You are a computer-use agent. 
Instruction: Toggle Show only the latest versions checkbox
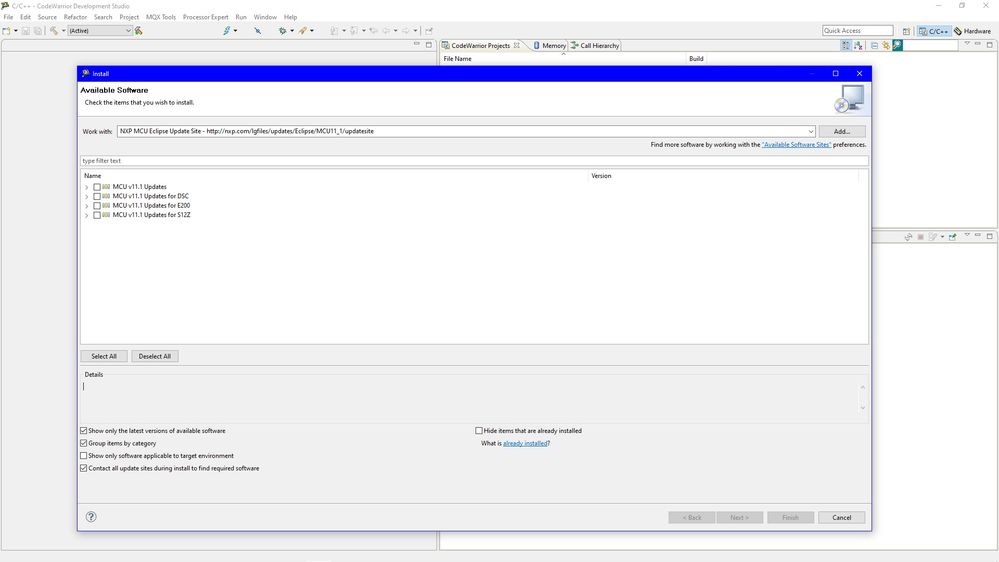click(83, 431)
